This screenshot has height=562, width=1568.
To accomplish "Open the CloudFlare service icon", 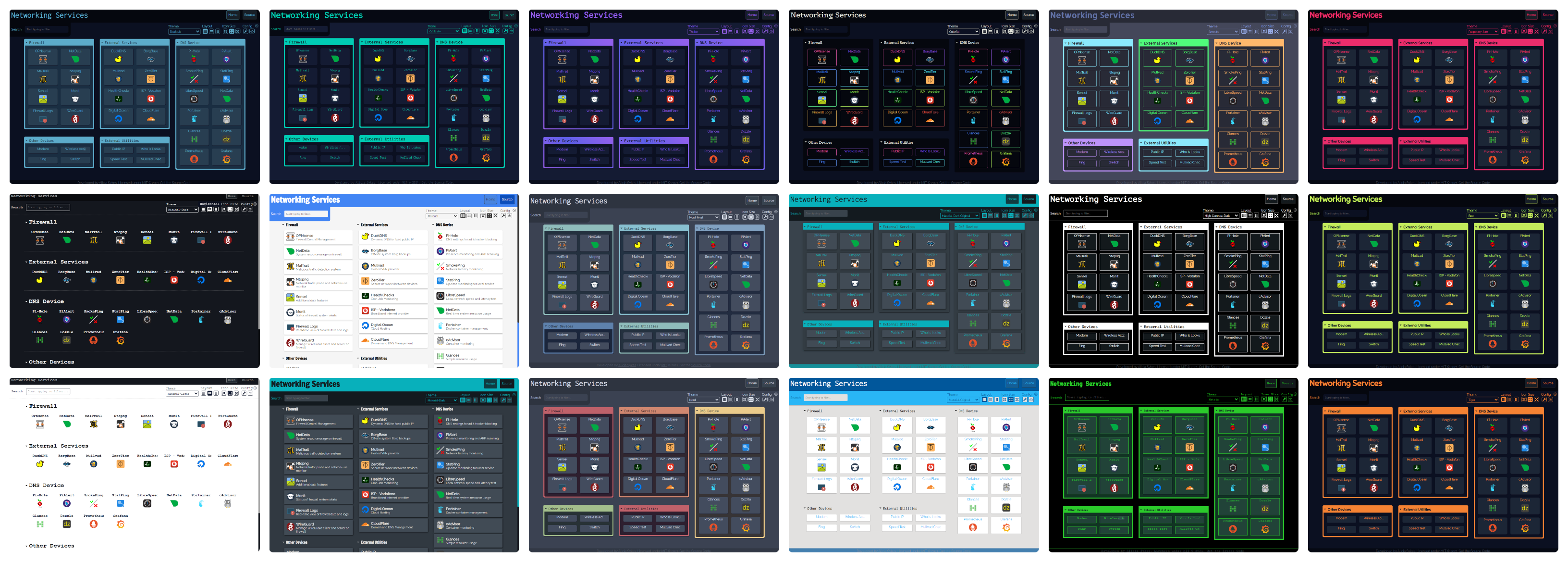I will [x=150, y=117].
